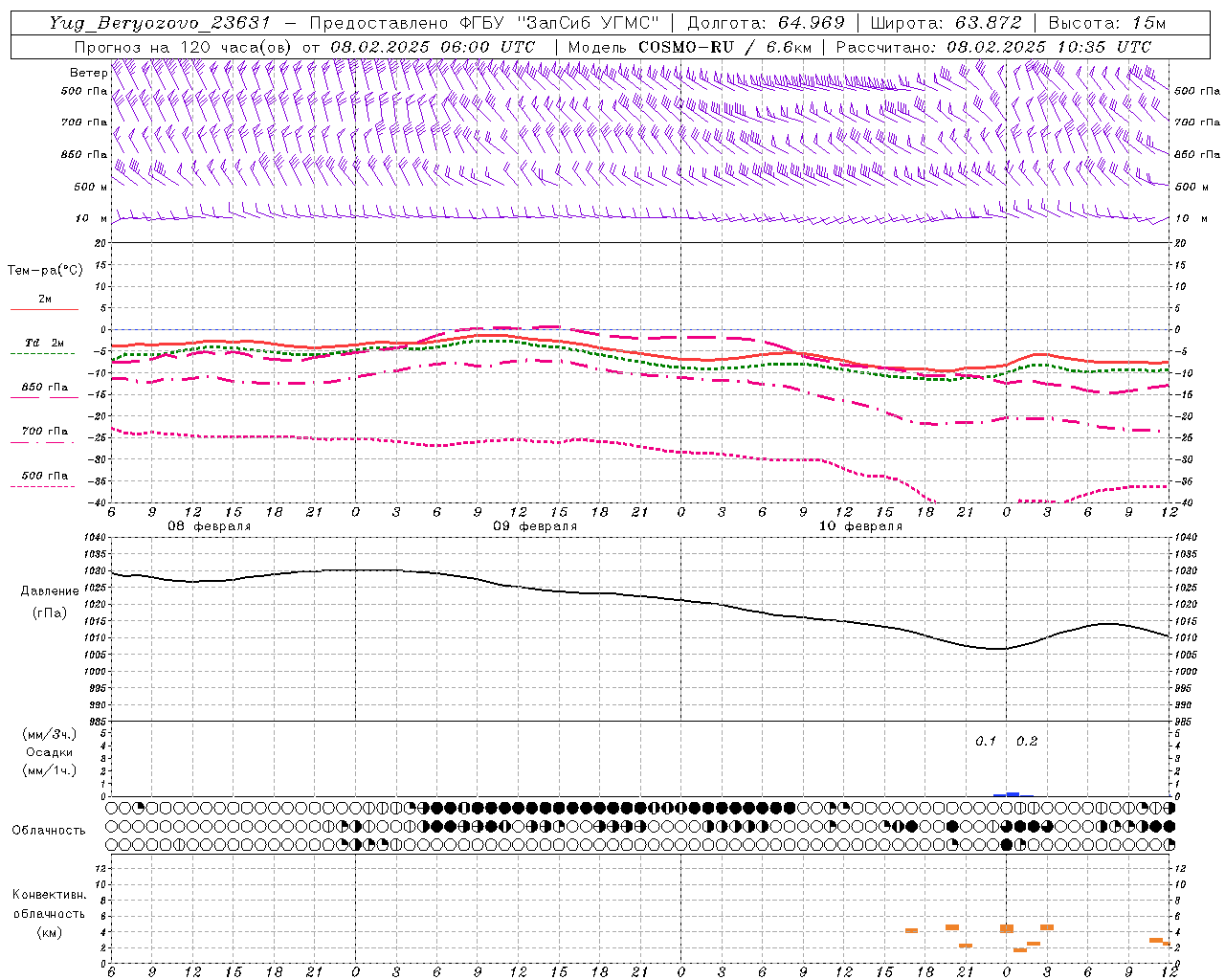Click the Td 2м dew point legend entry
The width and height of the screenshot is (1225, 980).
click(x=45, y=343)
